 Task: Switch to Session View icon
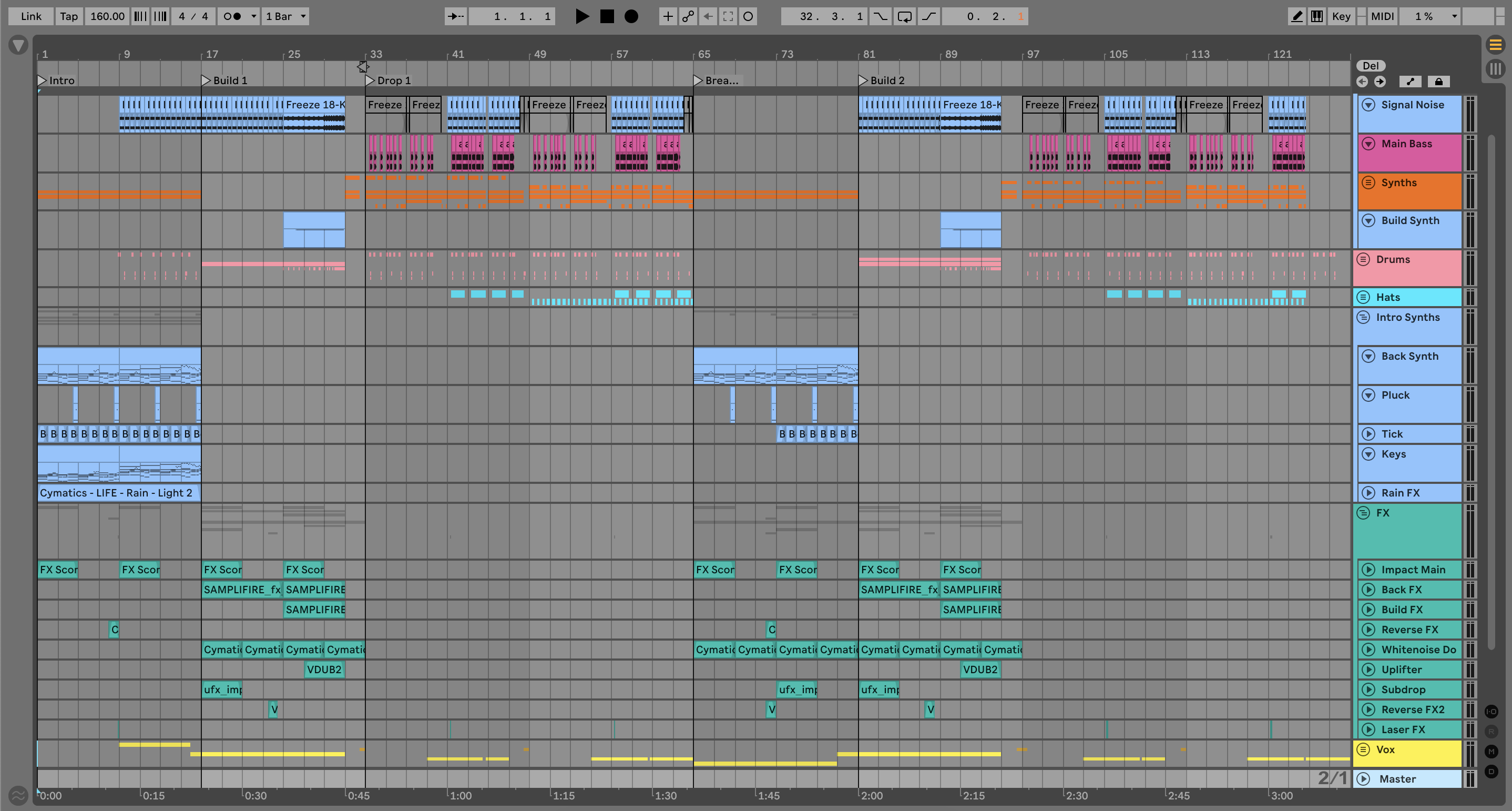1495,69
